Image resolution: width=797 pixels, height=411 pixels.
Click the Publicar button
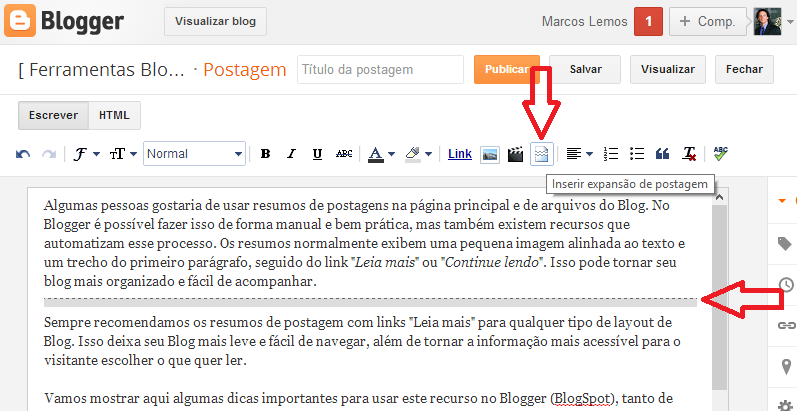[x=507, y=70]
